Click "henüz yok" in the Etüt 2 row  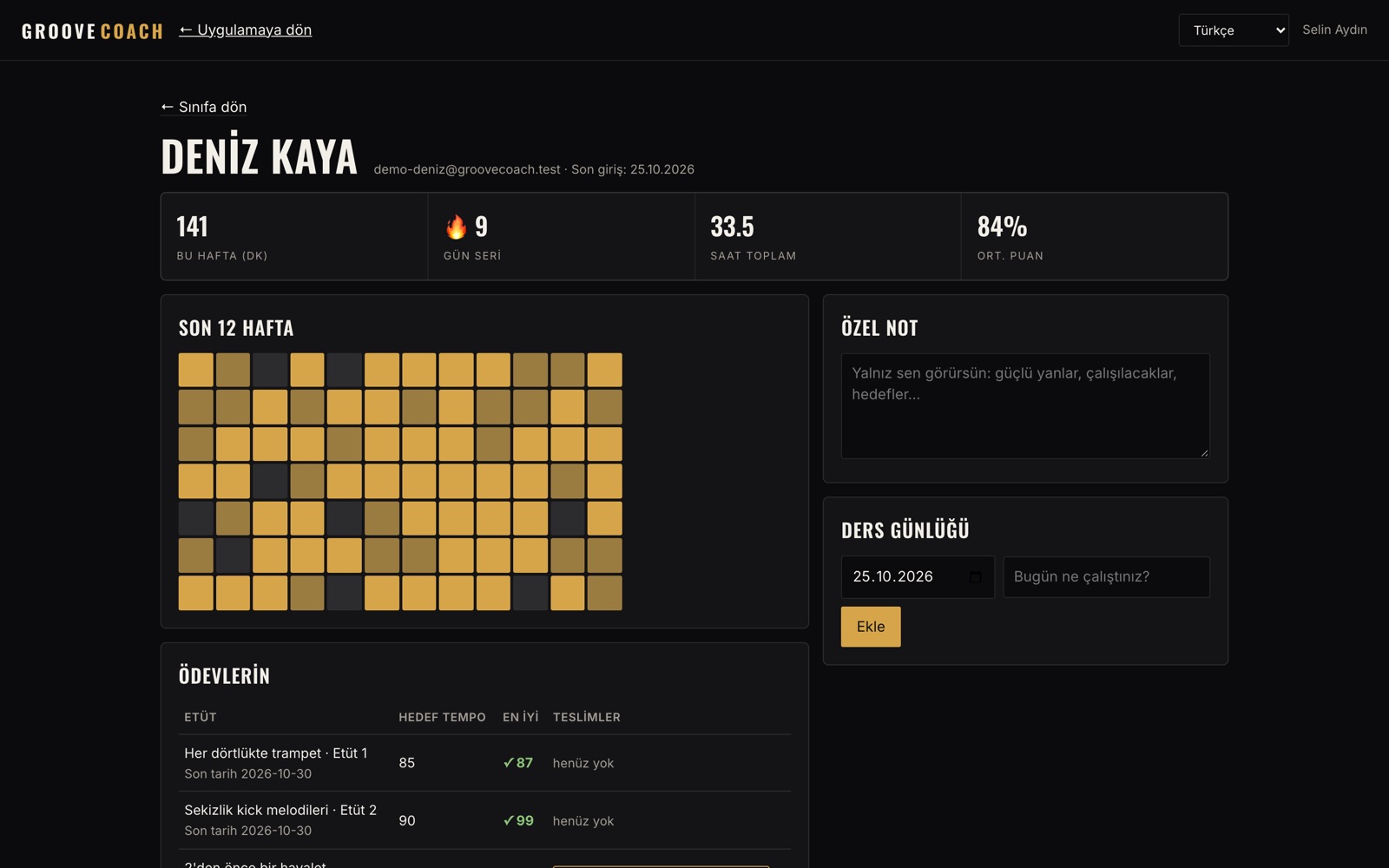[583, 821]
